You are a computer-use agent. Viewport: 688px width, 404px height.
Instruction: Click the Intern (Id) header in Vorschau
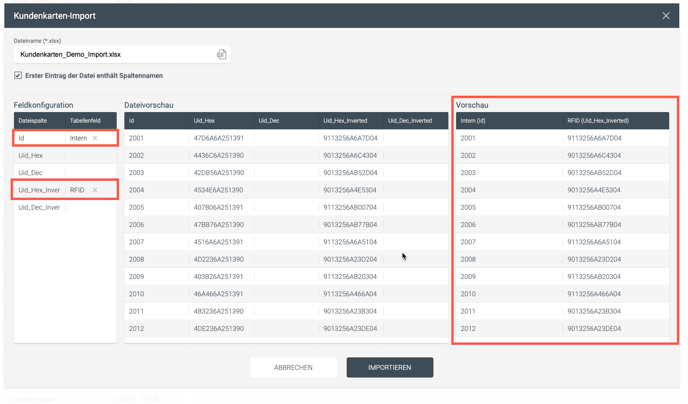click(473, 121)
